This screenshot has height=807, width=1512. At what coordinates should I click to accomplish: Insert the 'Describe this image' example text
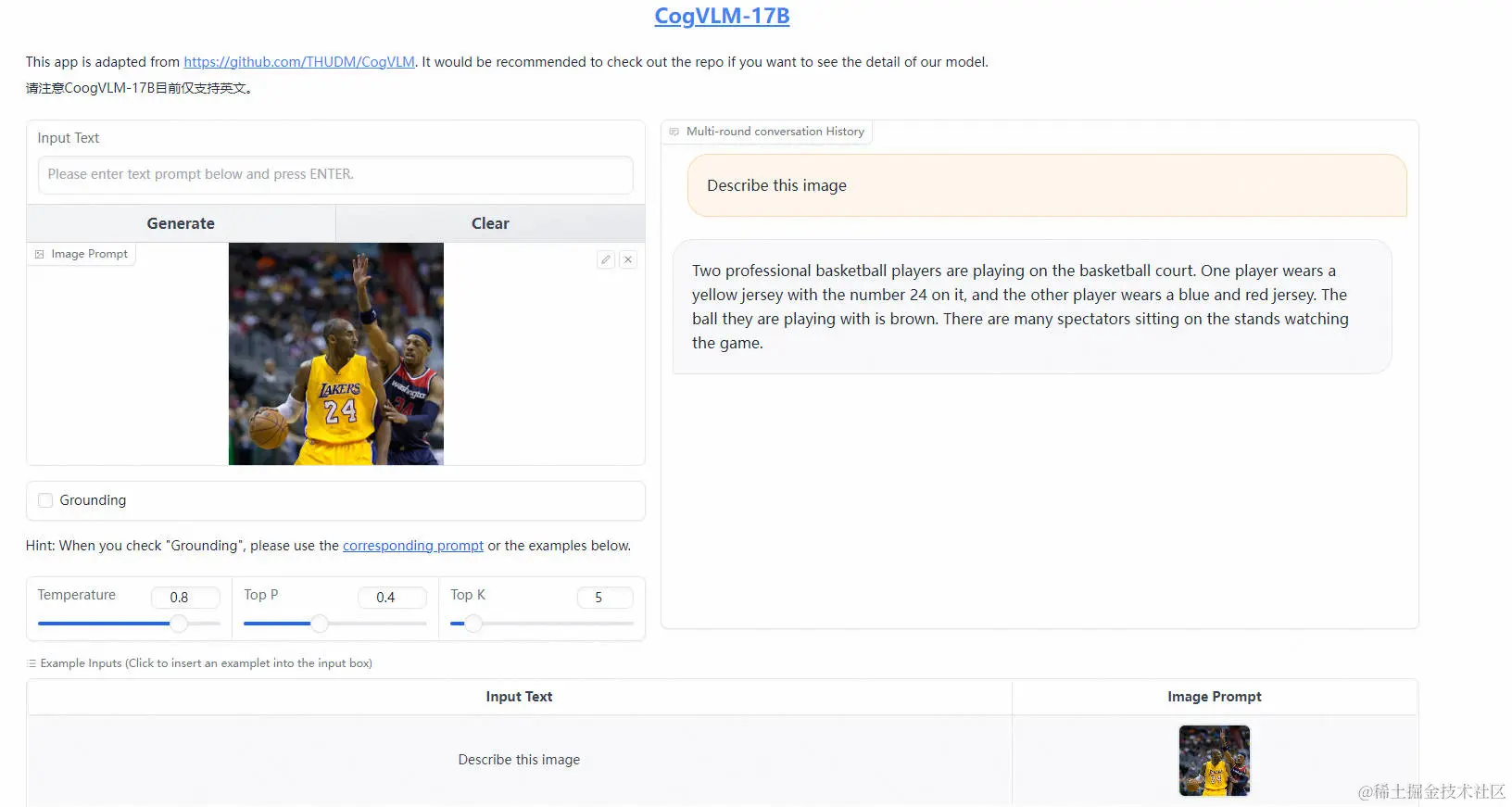(x=519, y=760)
